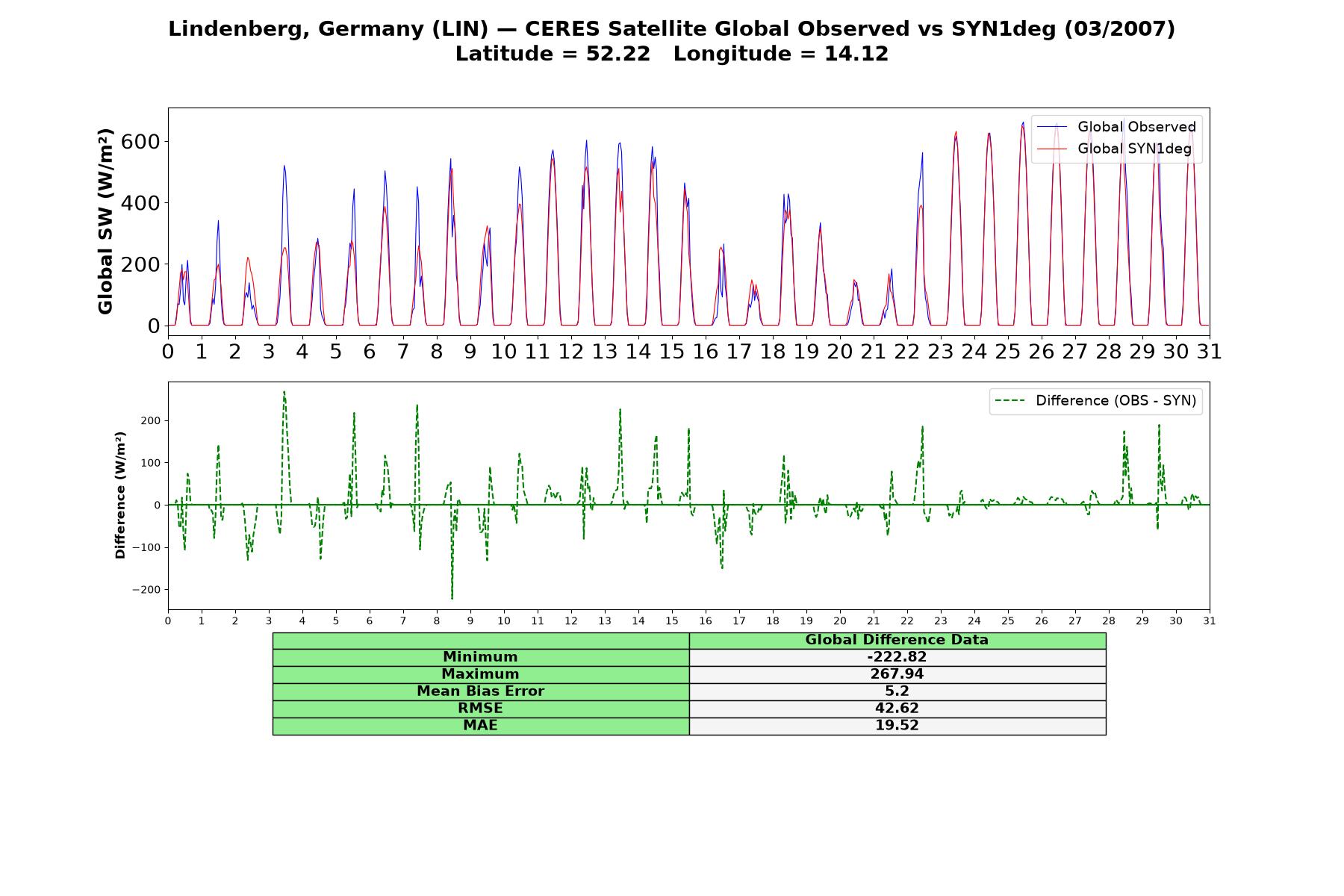The image size is (1344, 896).
Task: Select the Minimum row label
Action: click(480, 657)
